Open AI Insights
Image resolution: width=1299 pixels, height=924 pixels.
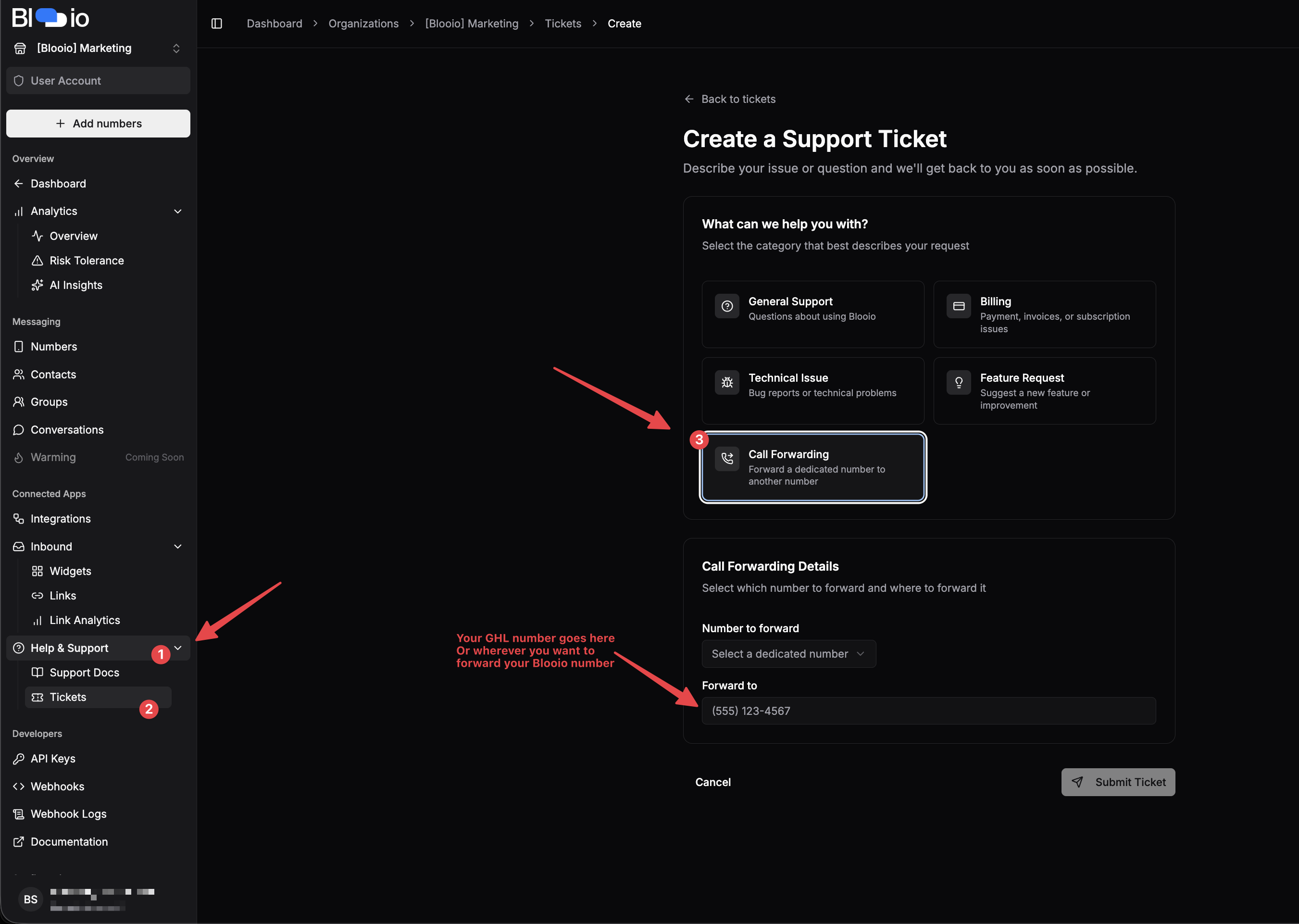[75, 285]
